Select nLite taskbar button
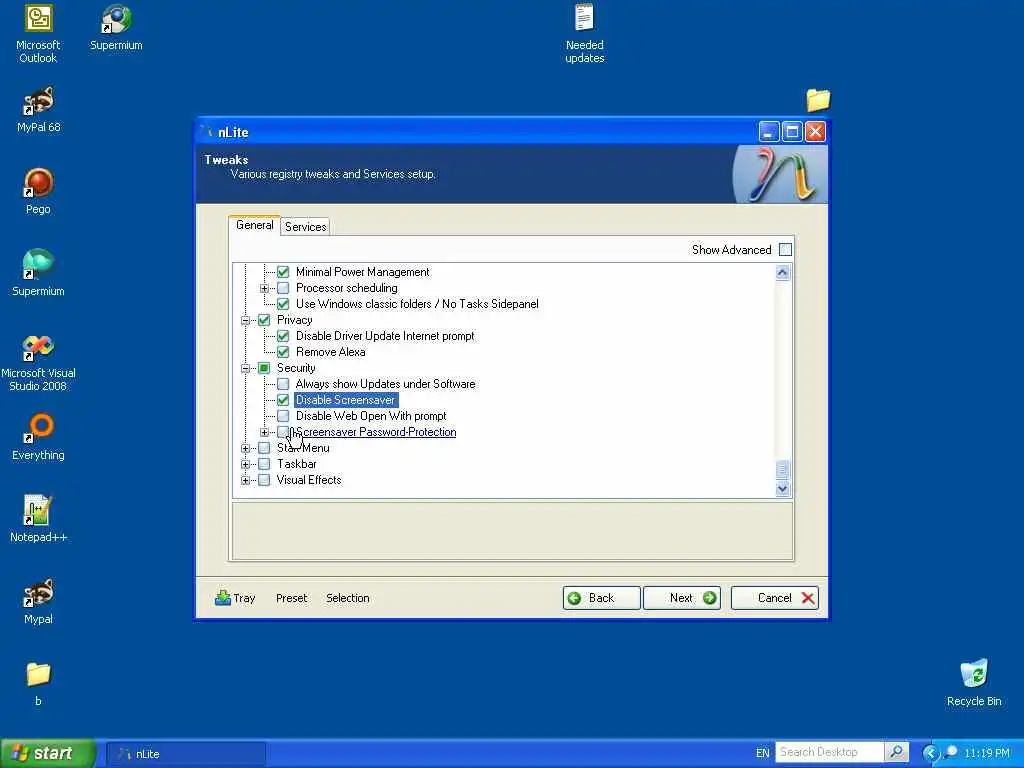This screenshot has width=1024, height=768. coord(185,754)
